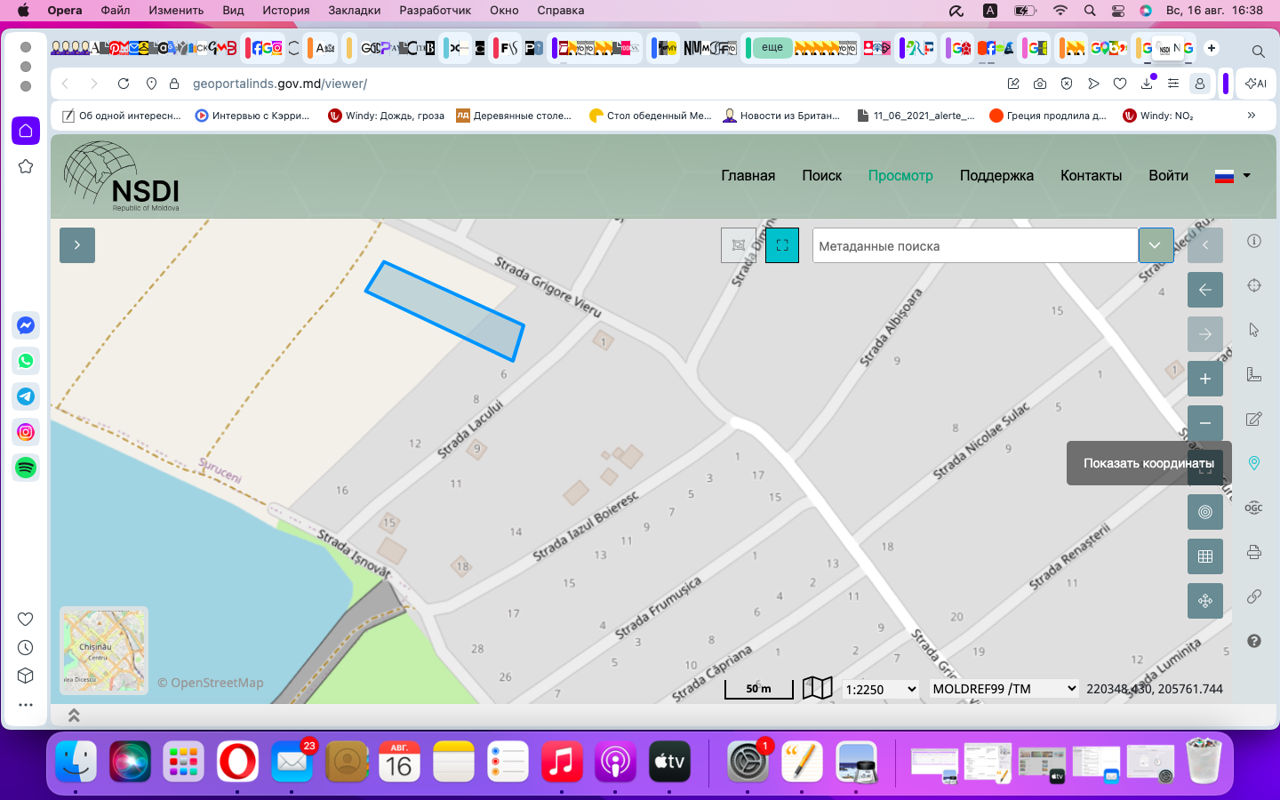1280x800 pixels.
Task: Open the OpenStreetMap attribution link
Action: 210,683
